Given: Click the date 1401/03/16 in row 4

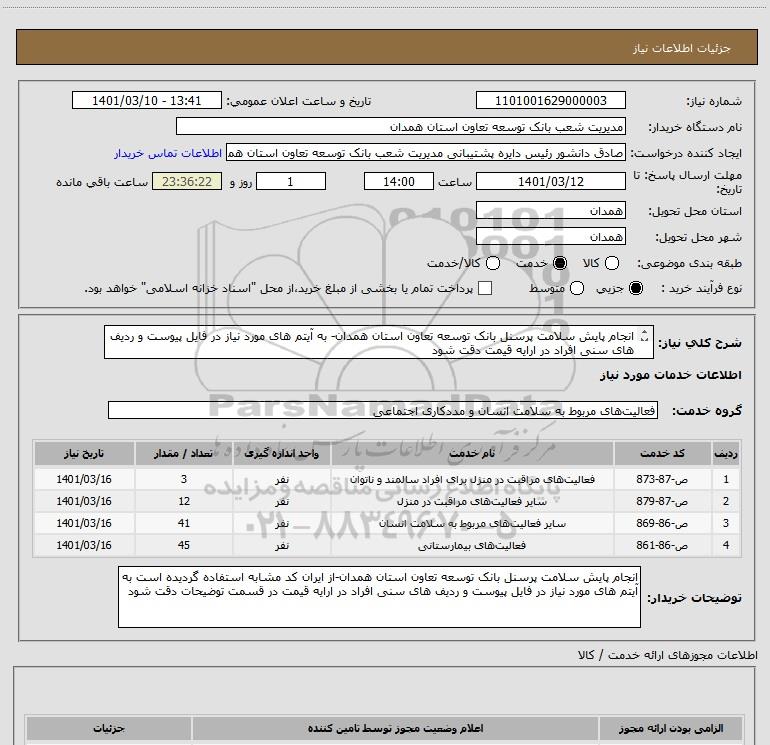Looking at the screenshot, I should coord(84,545).
